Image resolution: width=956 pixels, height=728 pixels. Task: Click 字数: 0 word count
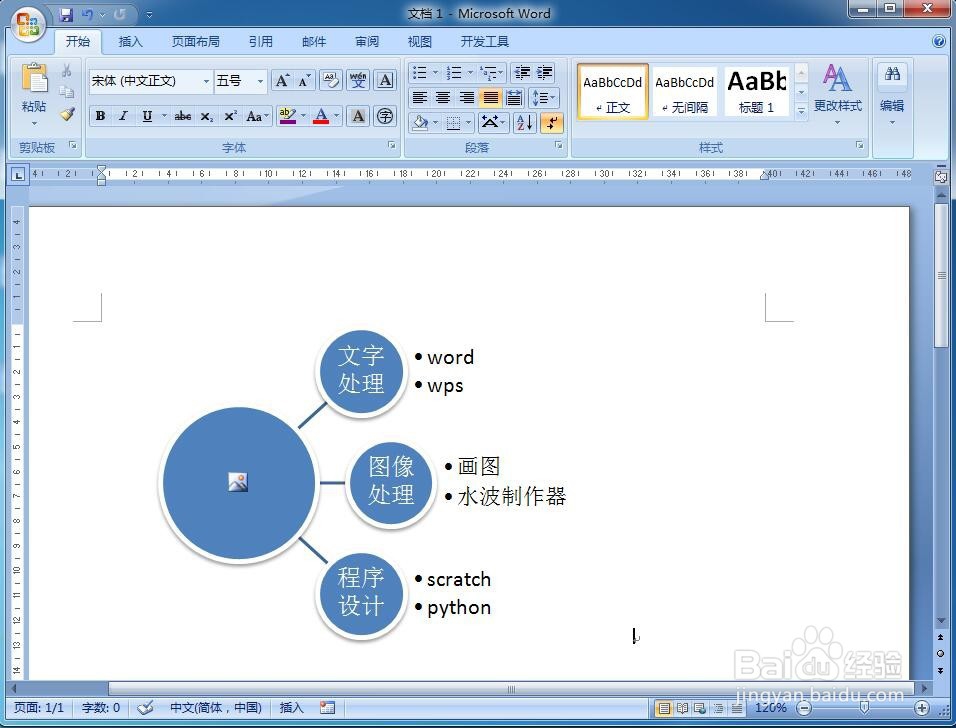tap(101, 707)
